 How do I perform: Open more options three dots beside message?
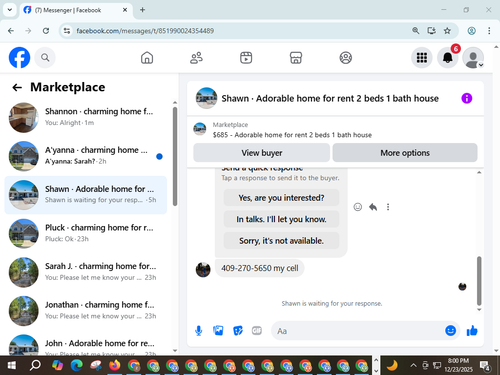click(x=388, y=207)
